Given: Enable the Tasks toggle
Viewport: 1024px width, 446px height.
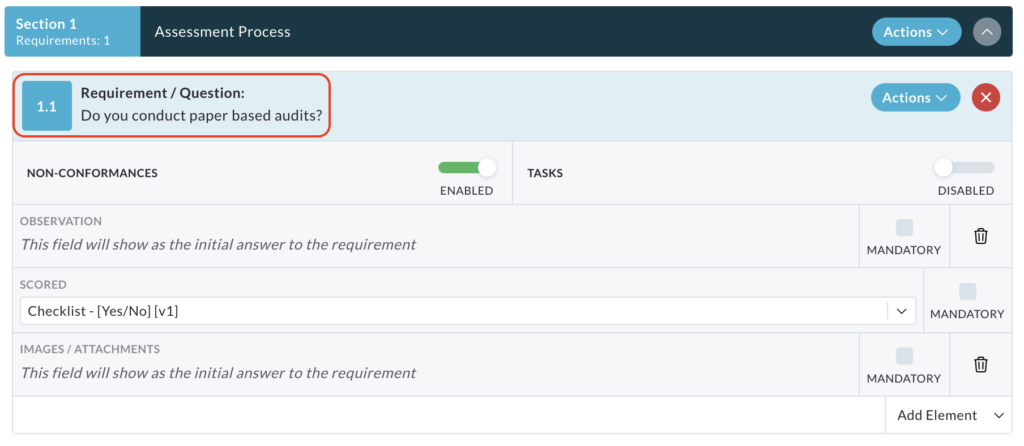Looking at the screenshot, I should coord(965,168).
